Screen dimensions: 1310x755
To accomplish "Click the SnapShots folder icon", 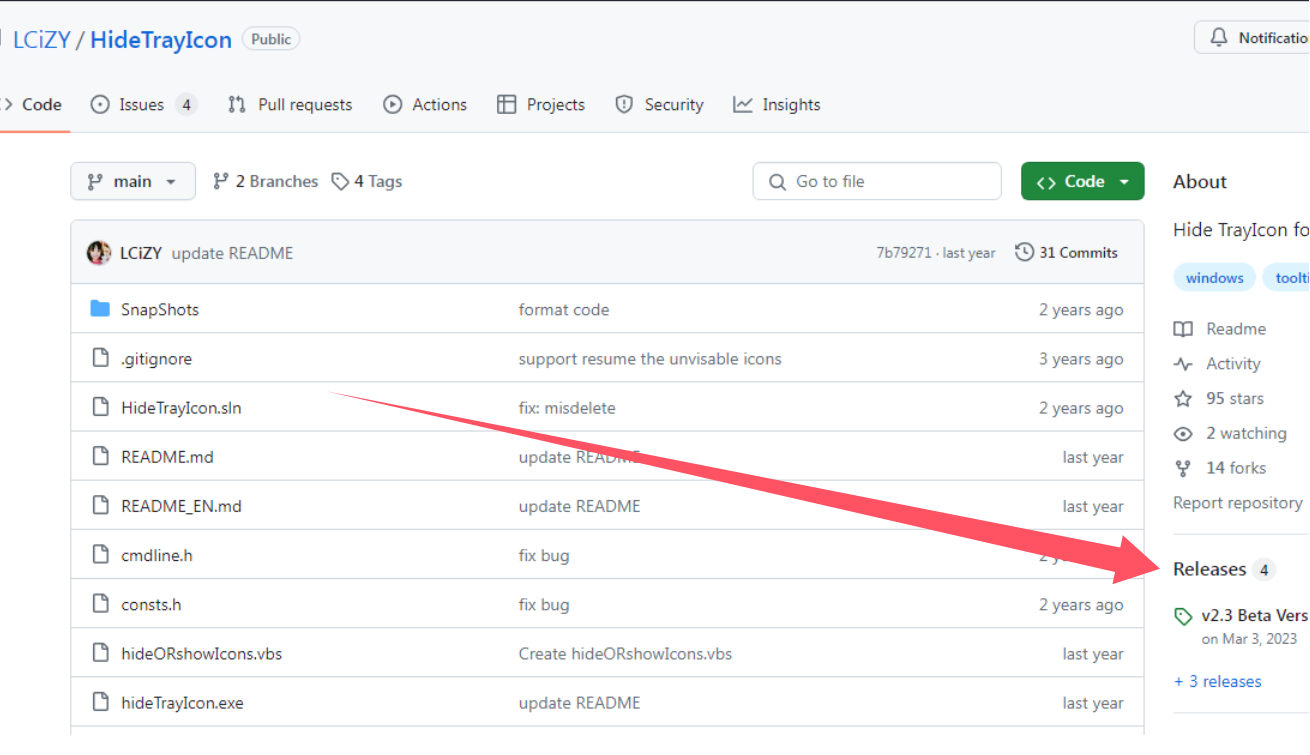I will point(100,308).
